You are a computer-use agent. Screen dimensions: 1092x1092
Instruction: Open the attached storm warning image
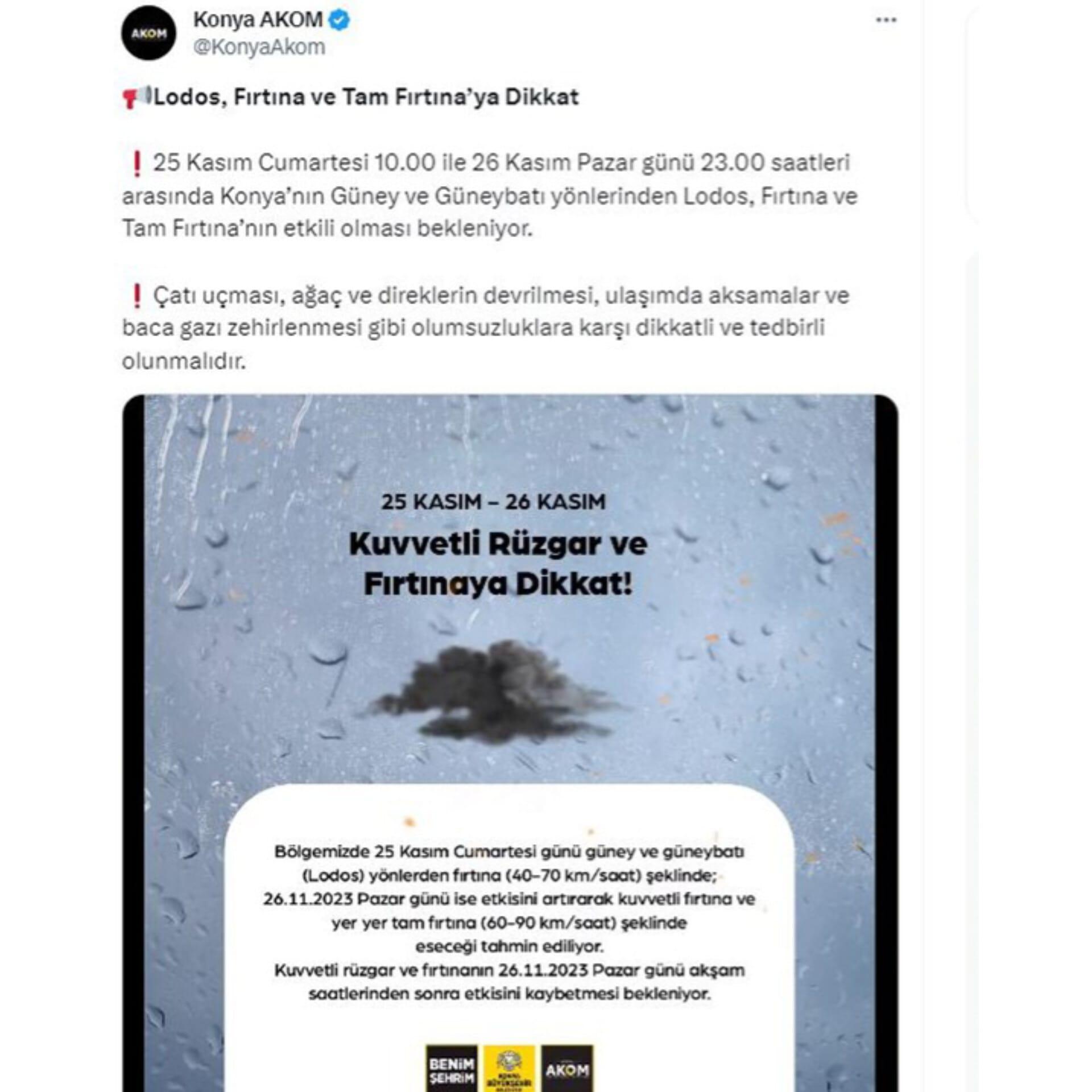click(x=510, y=743)
